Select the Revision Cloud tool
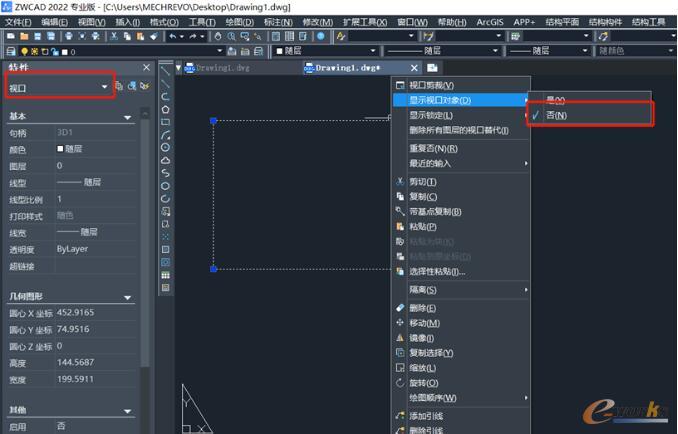 pos(165,160)
